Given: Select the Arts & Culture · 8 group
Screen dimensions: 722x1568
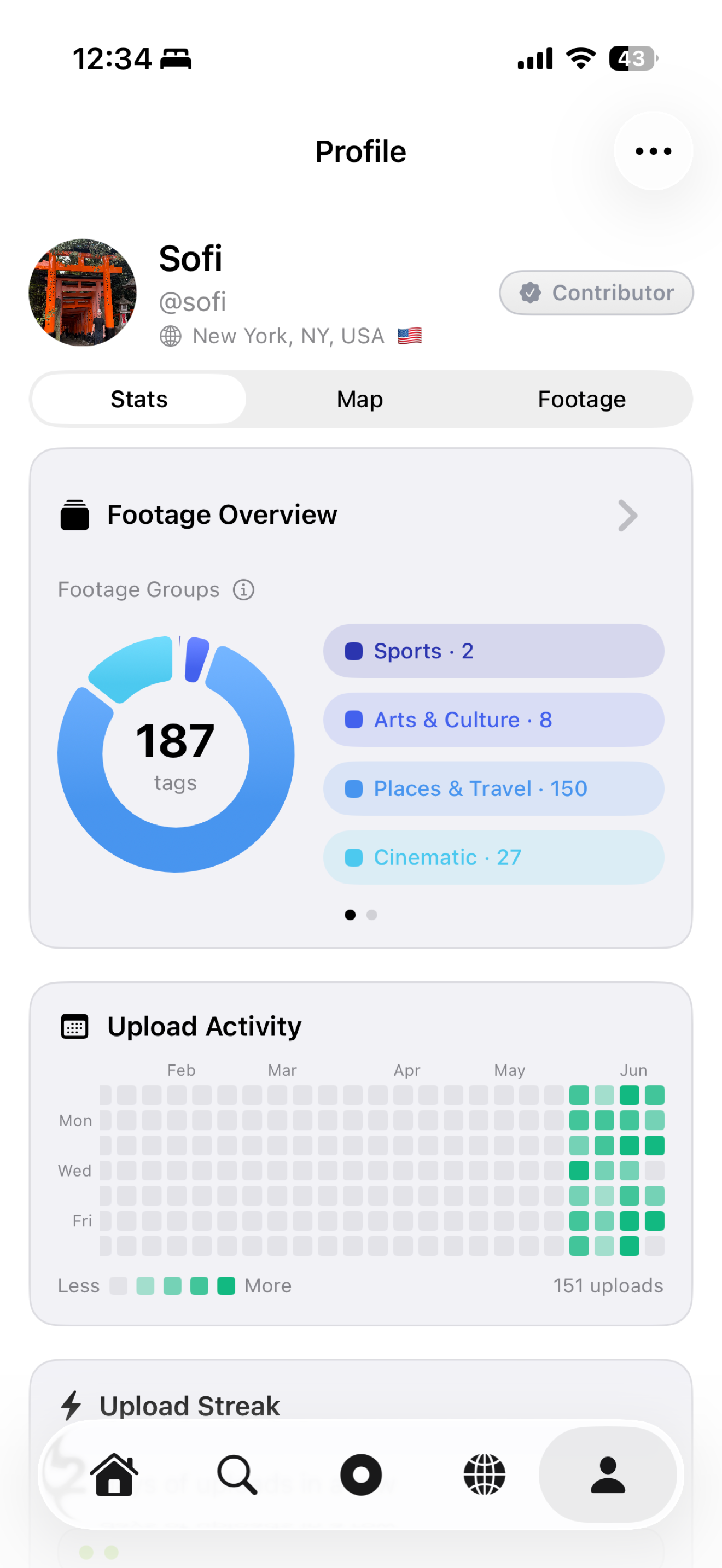Looking at the screenshot, I should coord(493,719).
